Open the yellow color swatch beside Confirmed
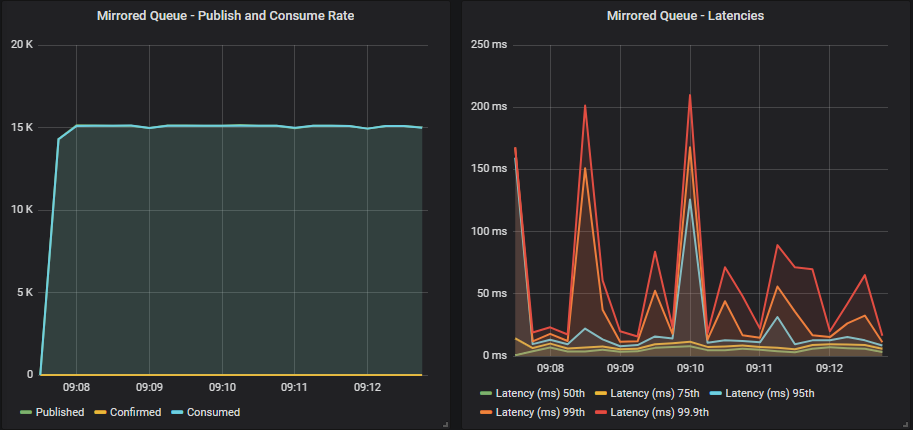 click(x=100, y=412)
